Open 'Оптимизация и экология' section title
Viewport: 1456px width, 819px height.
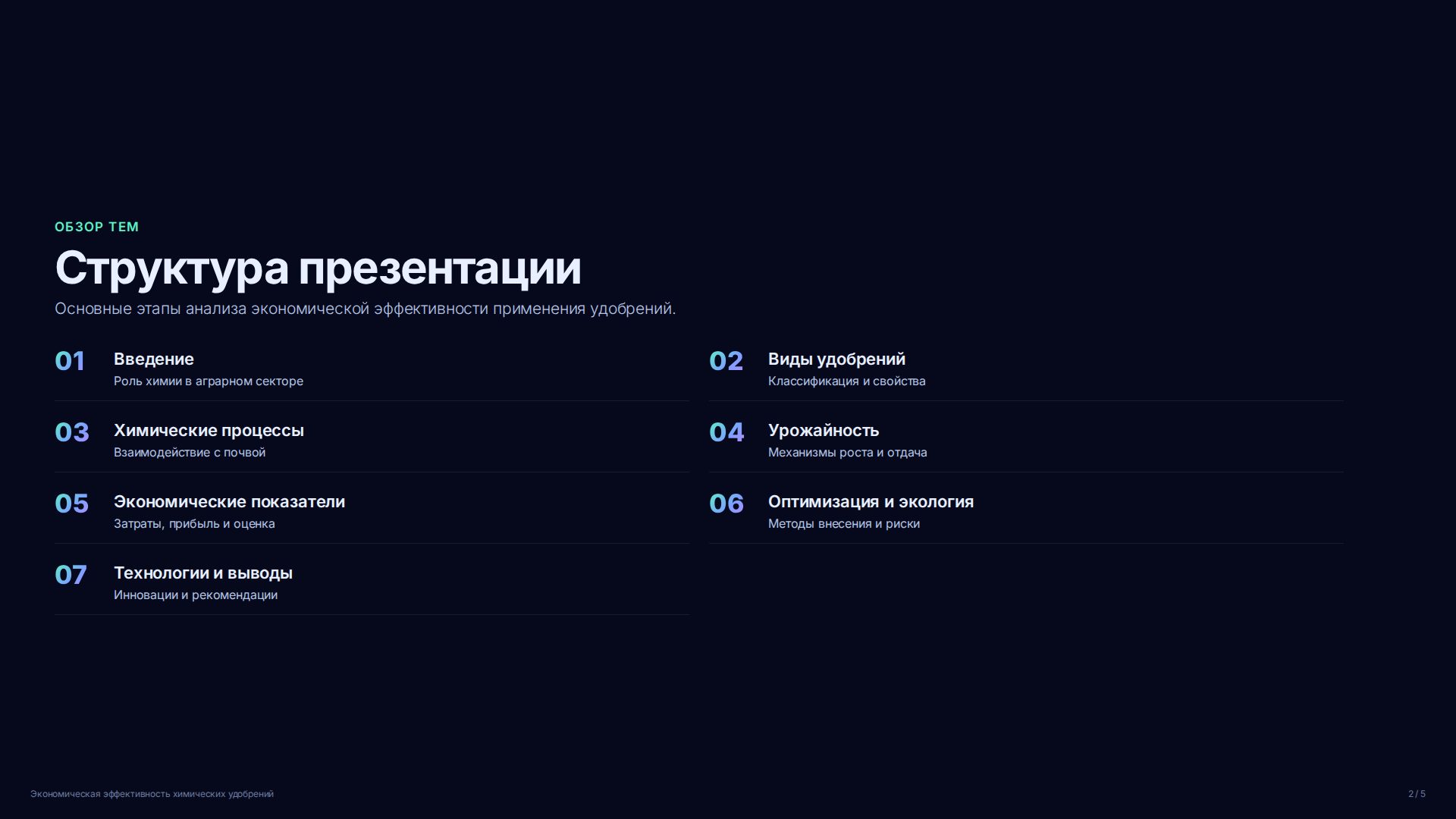coord(871,502)
